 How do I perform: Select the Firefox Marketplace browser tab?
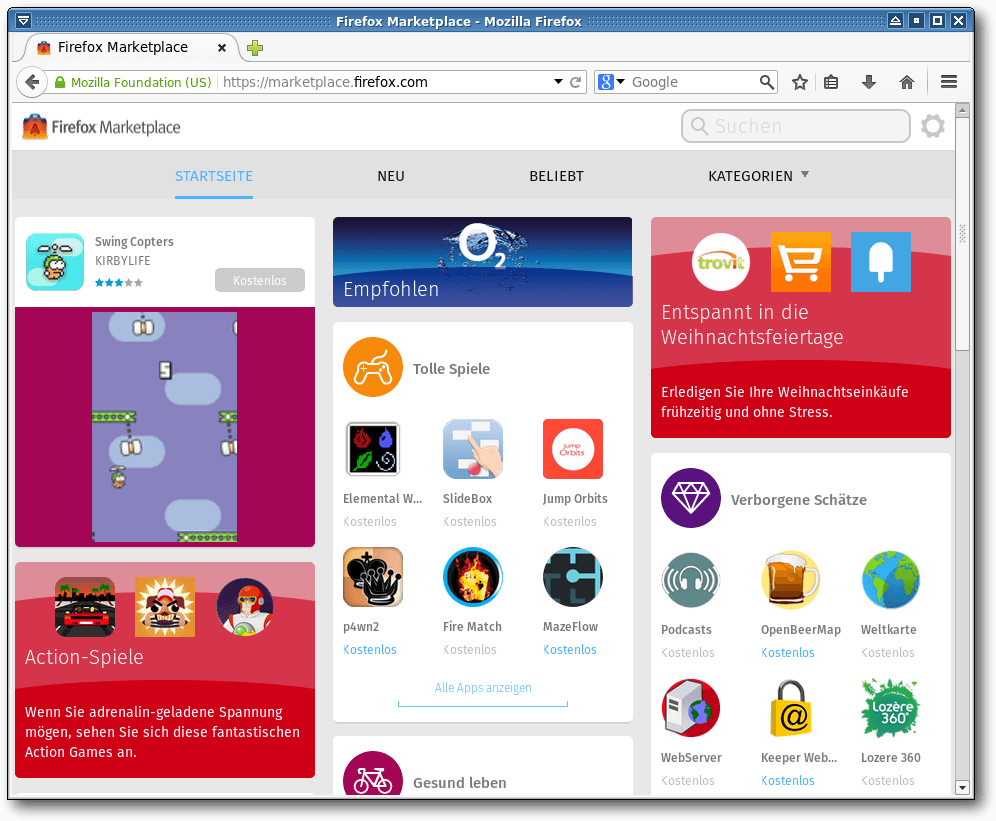(x=131, y=48)
